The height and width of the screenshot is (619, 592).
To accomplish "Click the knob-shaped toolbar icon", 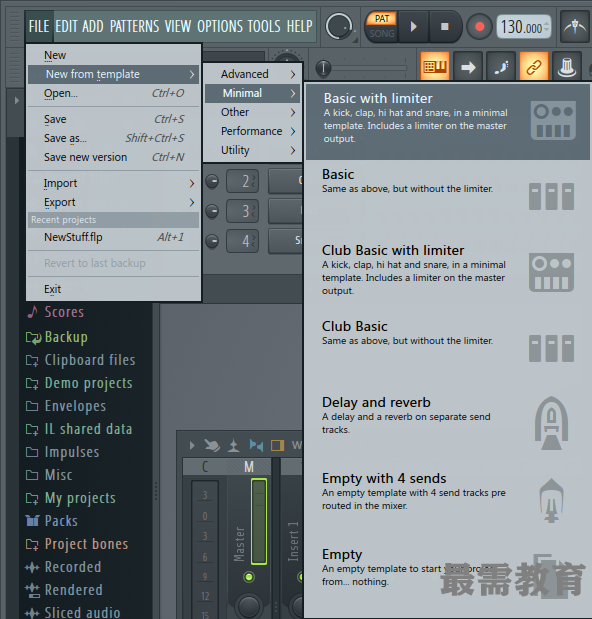I will point(567,66).
